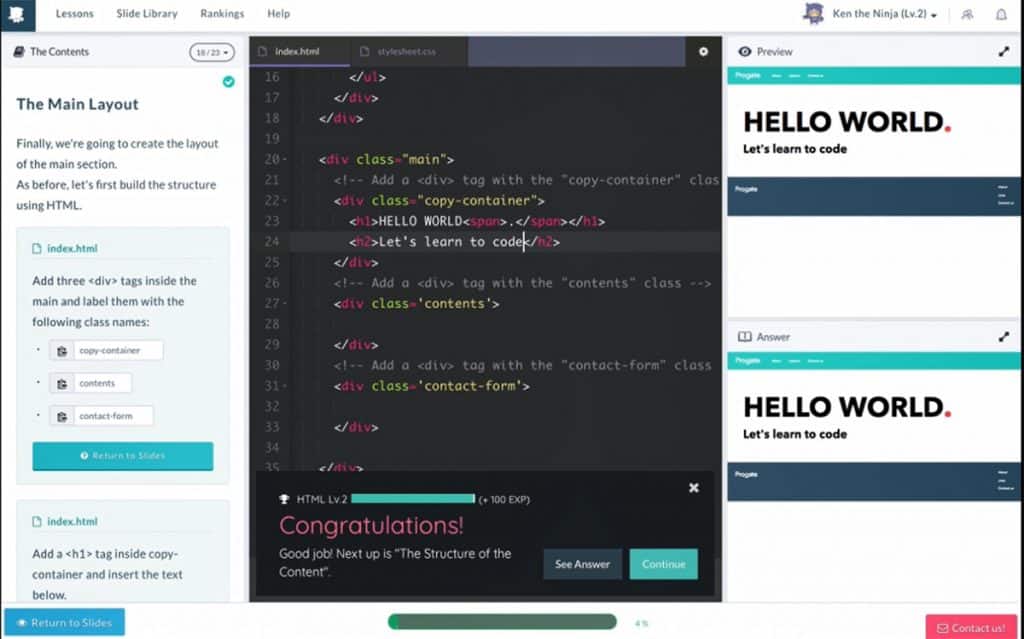Expand the Preview panel fullscreen
1024x639 pixels.
coord(1004,52)
